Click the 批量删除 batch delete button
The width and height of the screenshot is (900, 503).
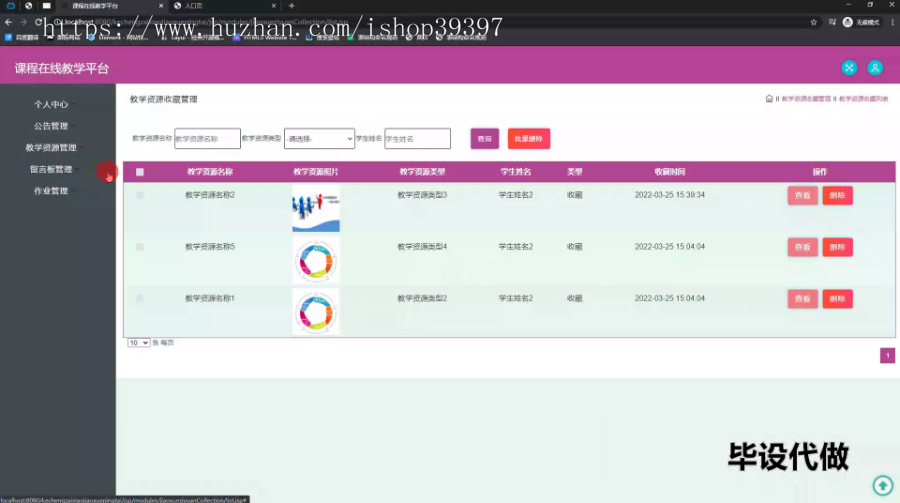tap(529, 138)
